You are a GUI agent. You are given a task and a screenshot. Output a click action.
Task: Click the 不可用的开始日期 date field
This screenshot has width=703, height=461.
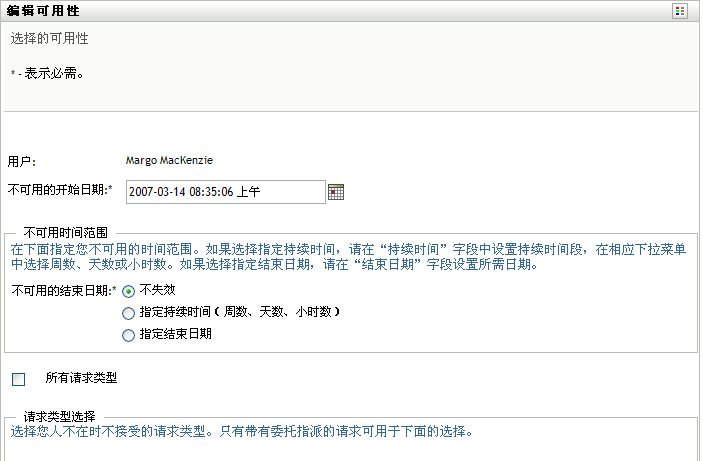click(226, 192)
